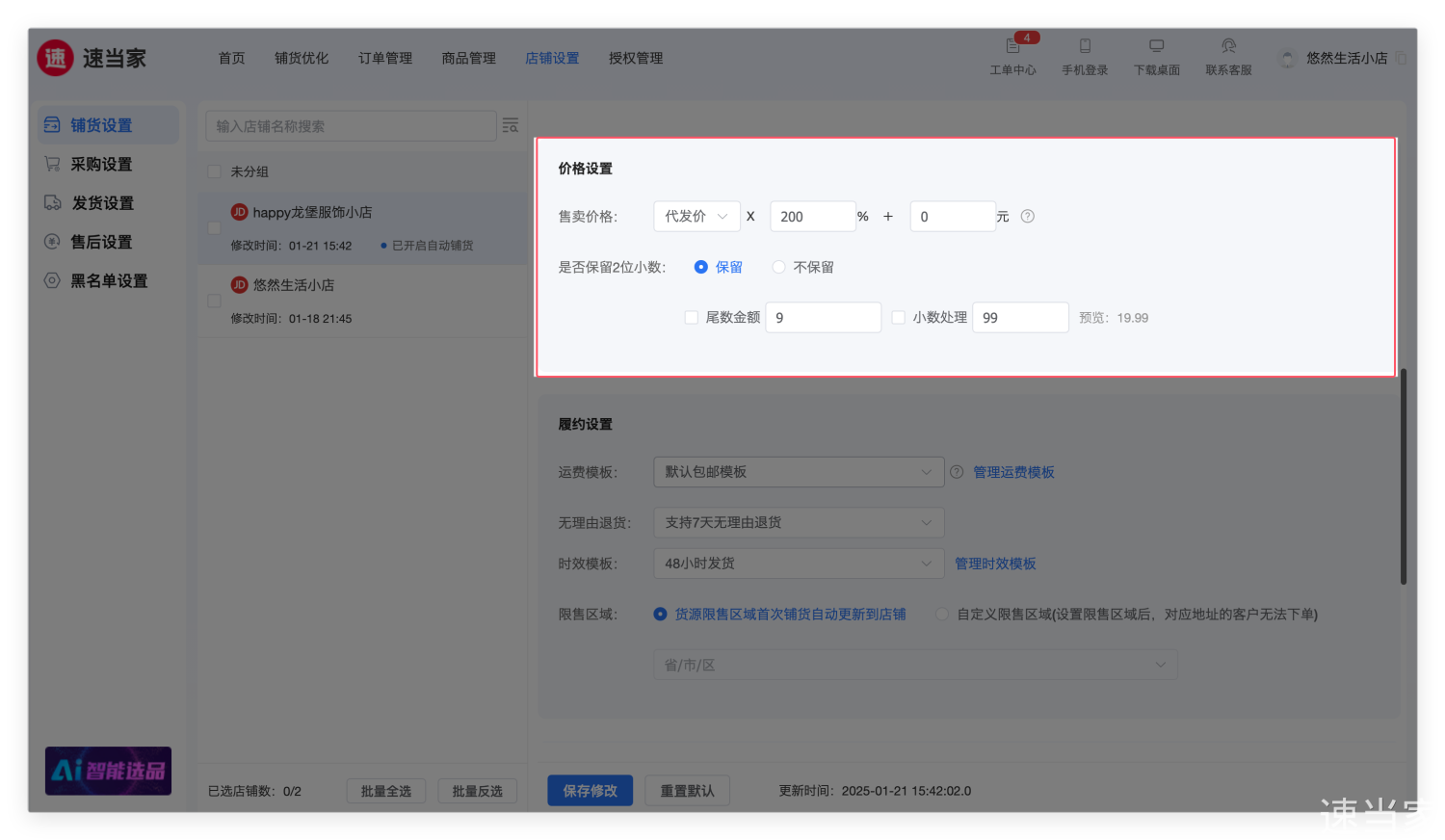Click the vertical scrollbar in settings panel
1445x840 pixels.
click(x=1403, y=476)
